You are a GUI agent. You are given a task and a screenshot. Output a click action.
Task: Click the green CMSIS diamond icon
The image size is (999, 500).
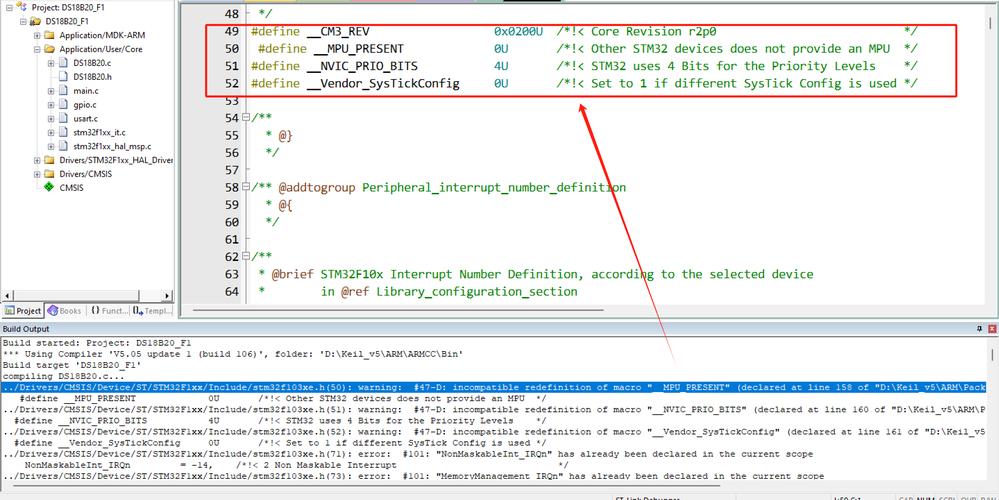pos(49,187)
